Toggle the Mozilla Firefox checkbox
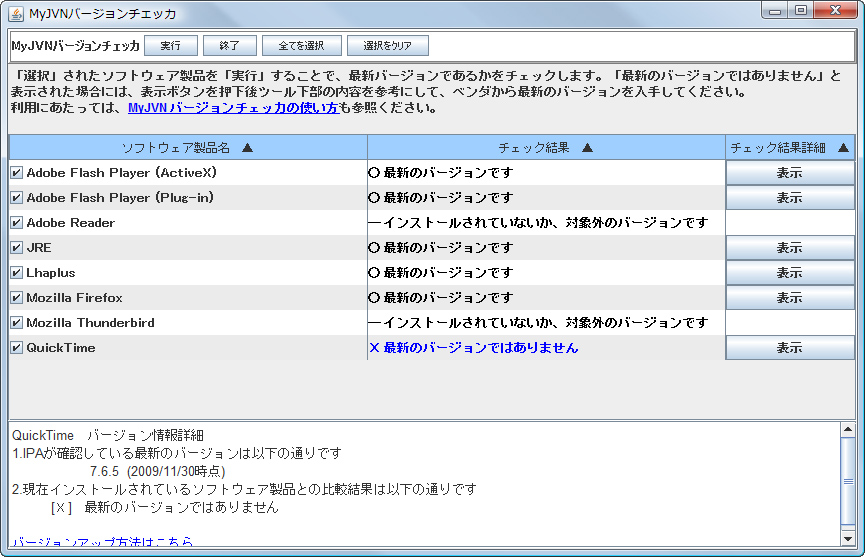The image size is (865, 557). 17,298
